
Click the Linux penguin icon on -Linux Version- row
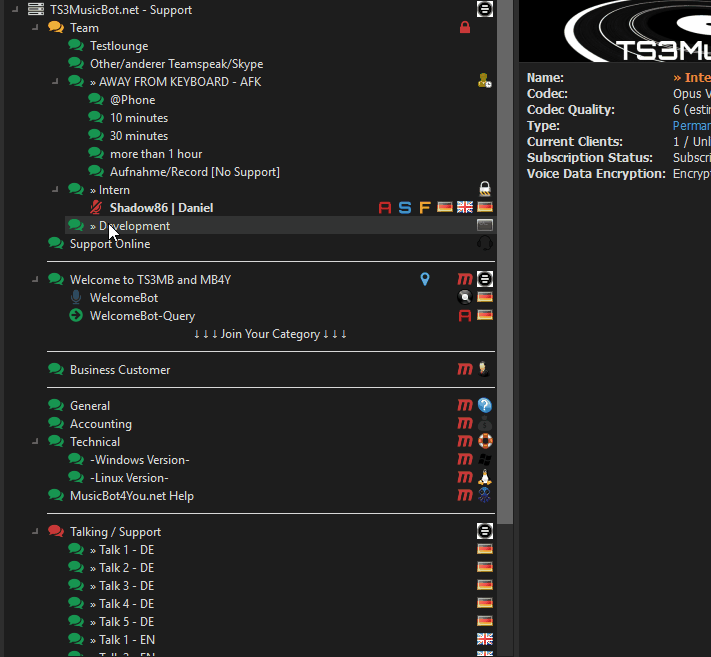(485, 477)
